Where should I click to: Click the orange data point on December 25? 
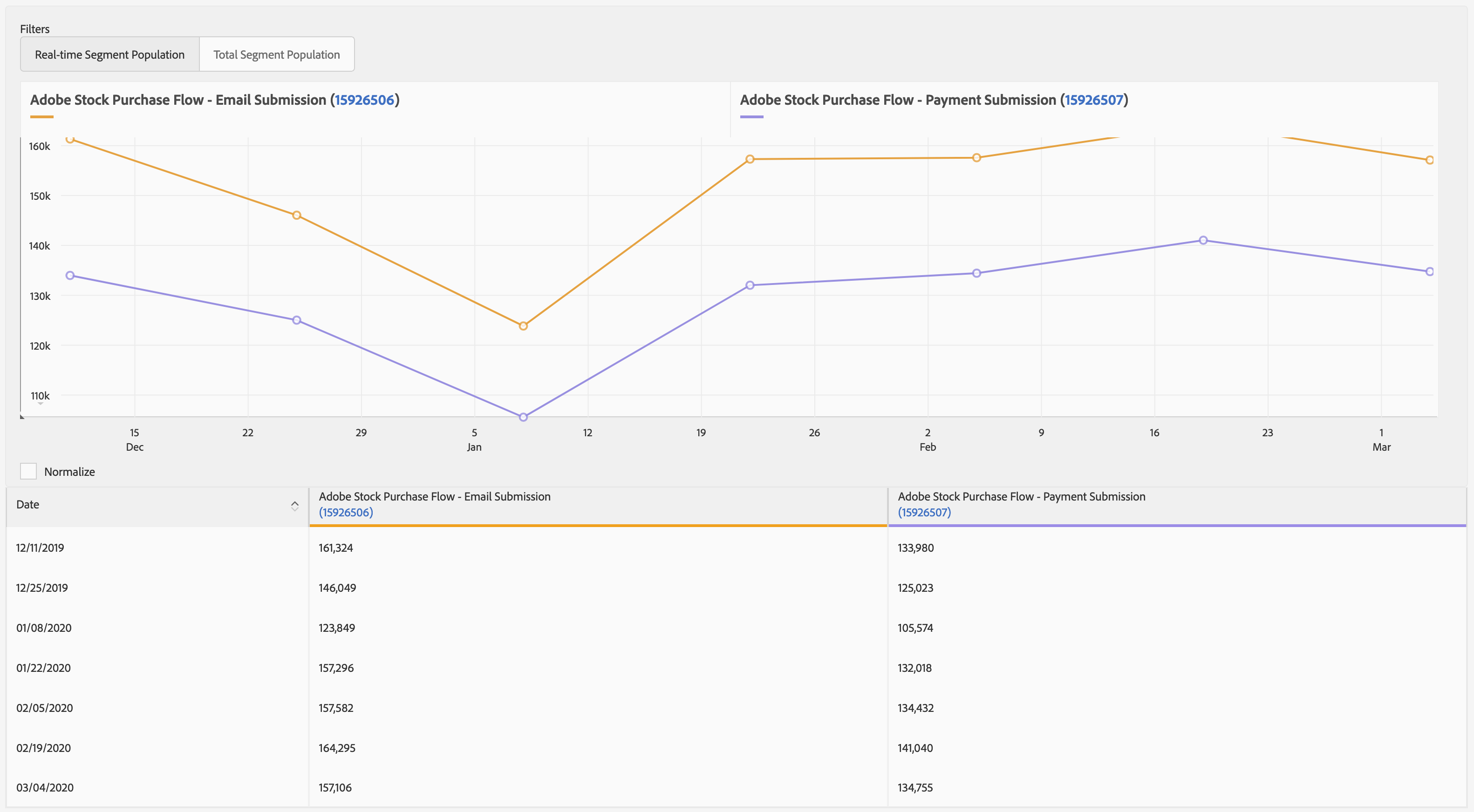pos(296,216)
